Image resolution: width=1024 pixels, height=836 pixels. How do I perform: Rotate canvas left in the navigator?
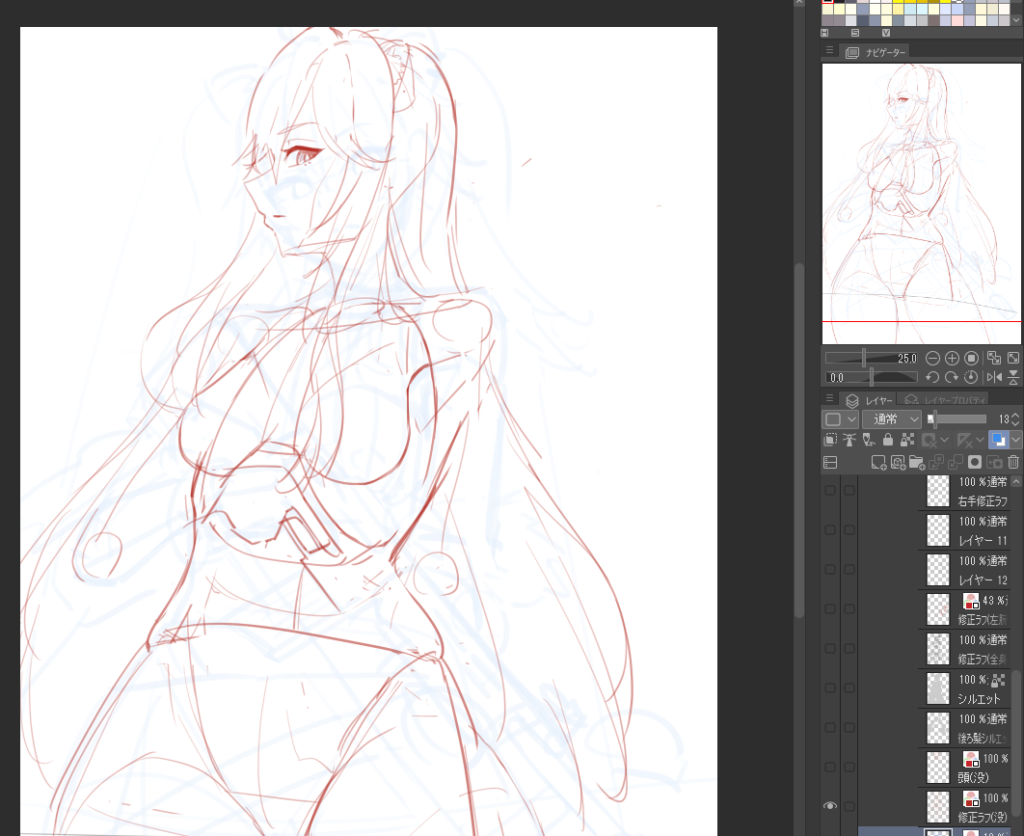click(932, 377)
